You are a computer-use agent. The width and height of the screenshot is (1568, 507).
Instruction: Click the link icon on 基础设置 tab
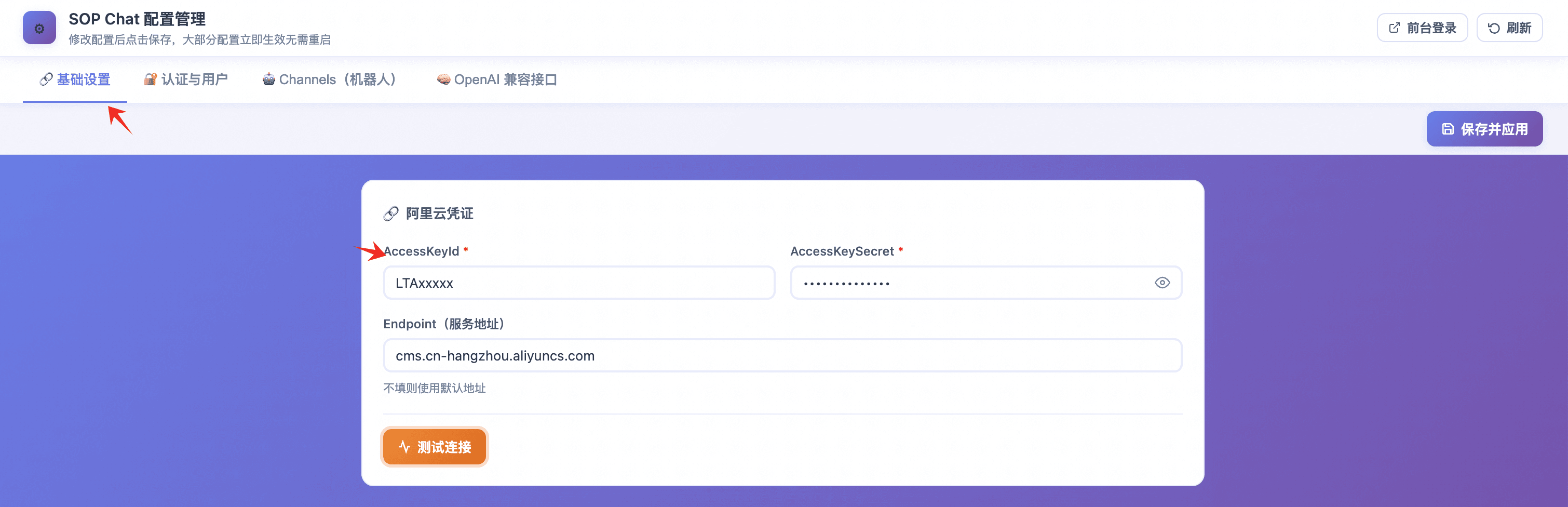pyautogui.click(x=46, y=79)
